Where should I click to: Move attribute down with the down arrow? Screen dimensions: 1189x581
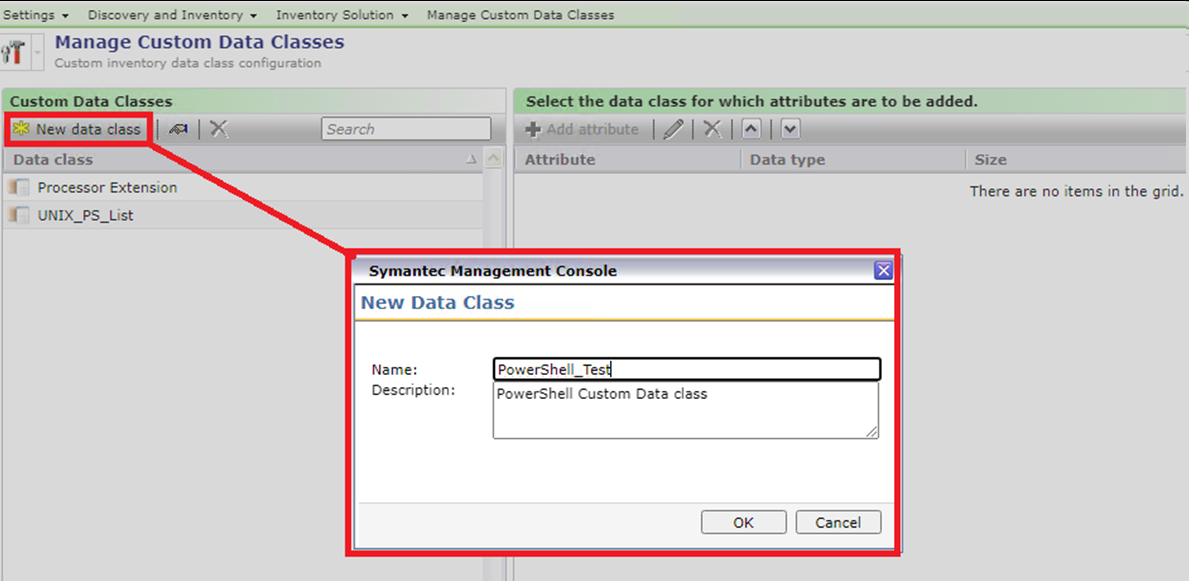[x=790, y=130]
